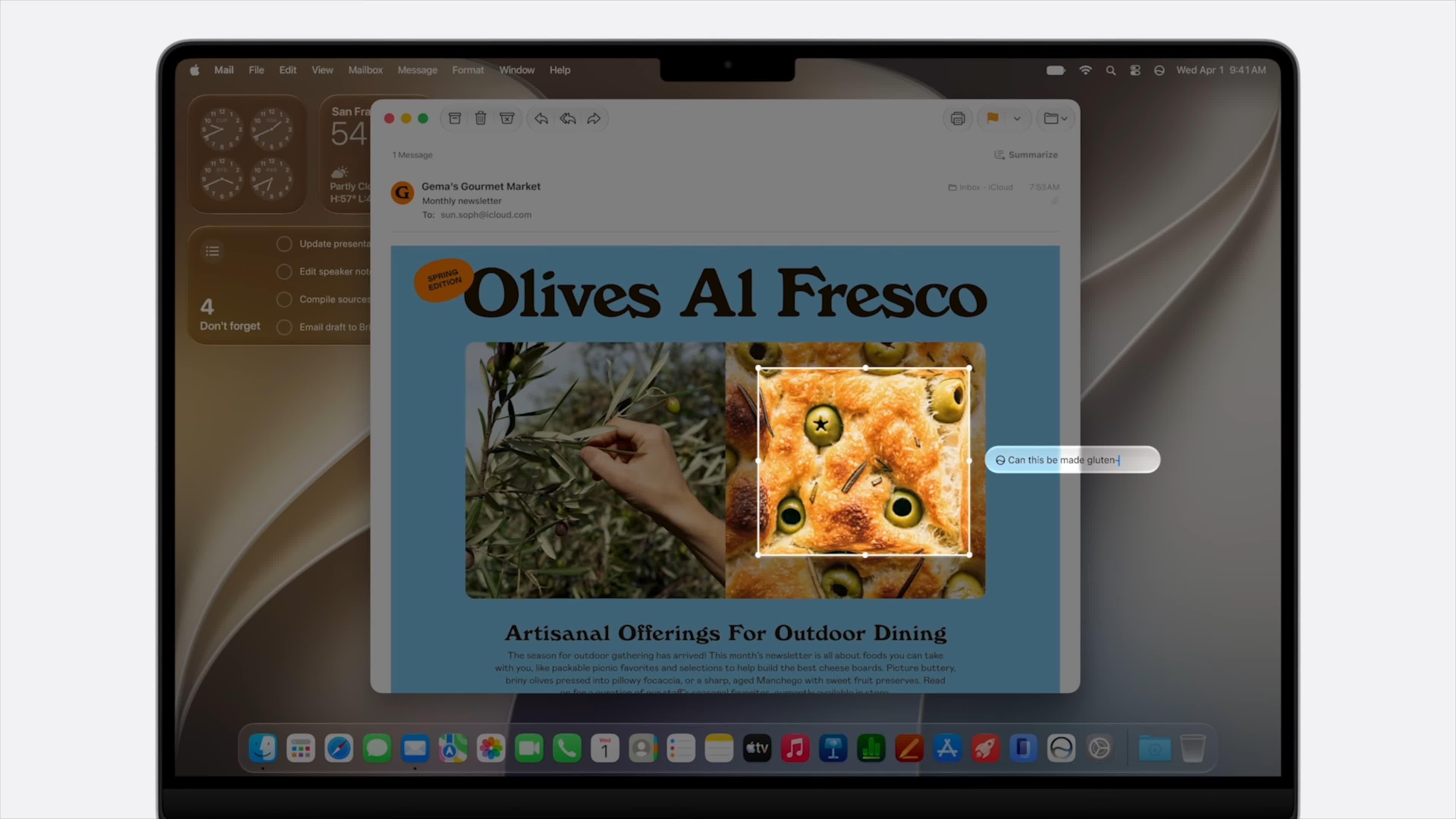
Task: Mark the 'Compile sources' reminder complete
Action: pos(284,299)
